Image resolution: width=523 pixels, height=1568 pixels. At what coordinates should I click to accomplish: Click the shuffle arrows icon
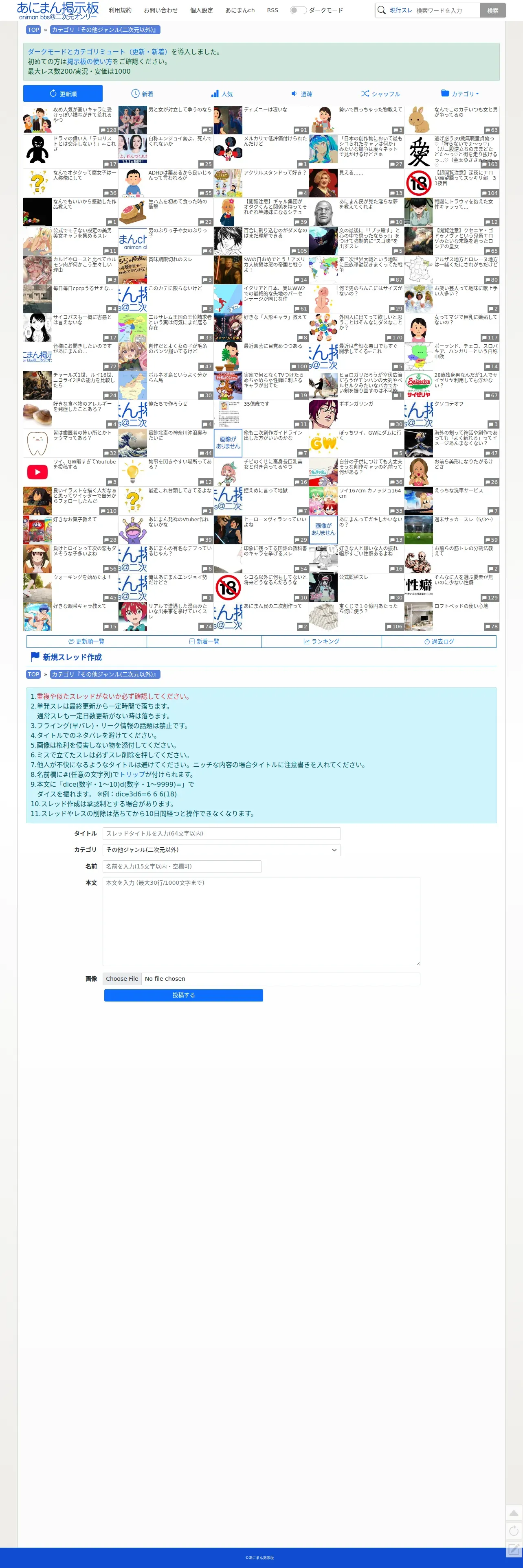(365, 94)
